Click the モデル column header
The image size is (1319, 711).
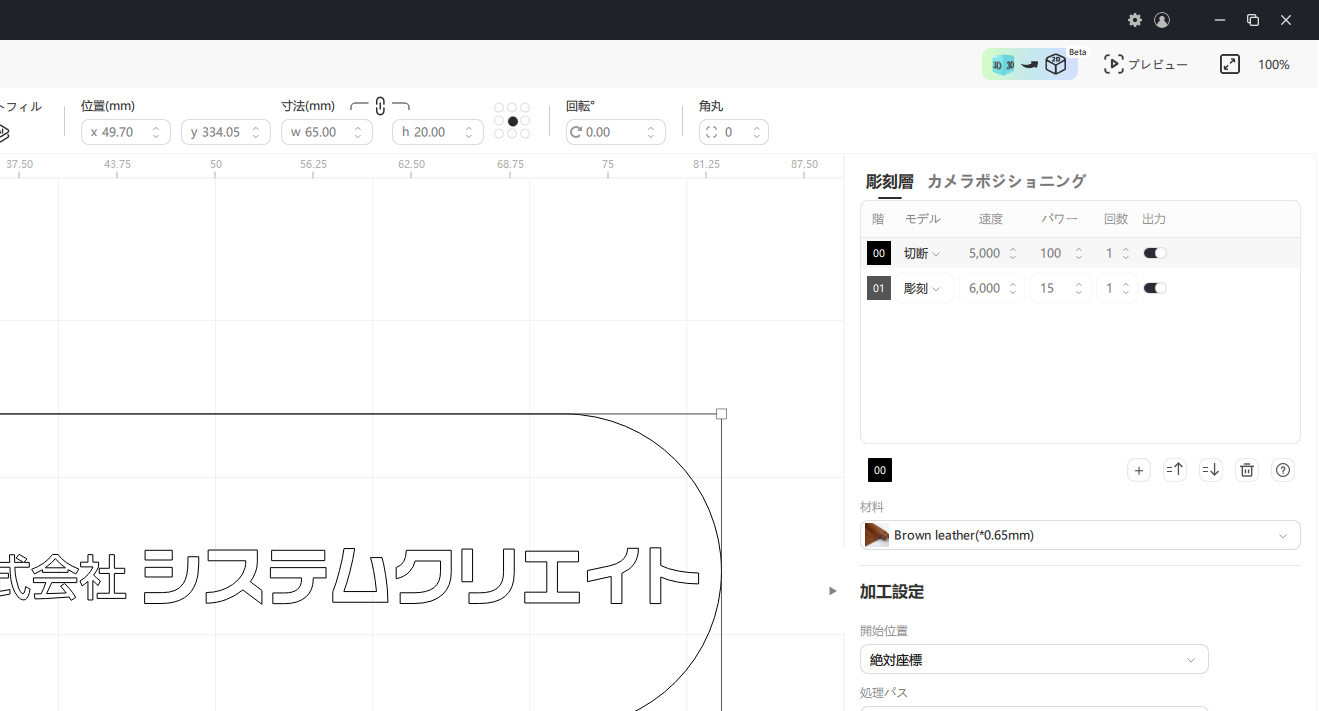(923, 219)
